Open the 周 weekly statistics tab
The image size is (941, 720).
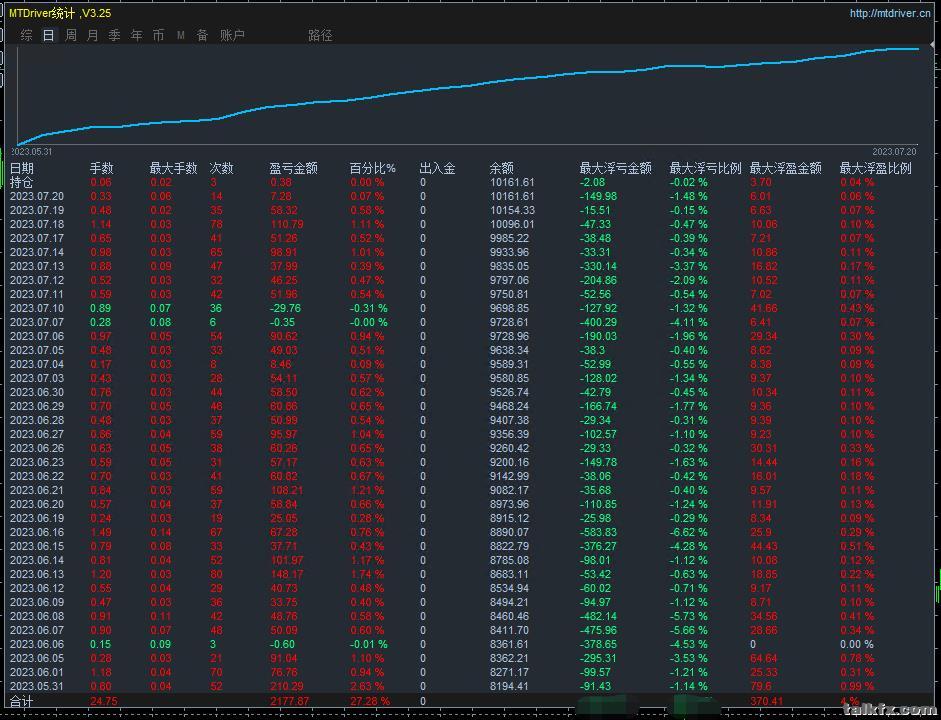point(71,35)
